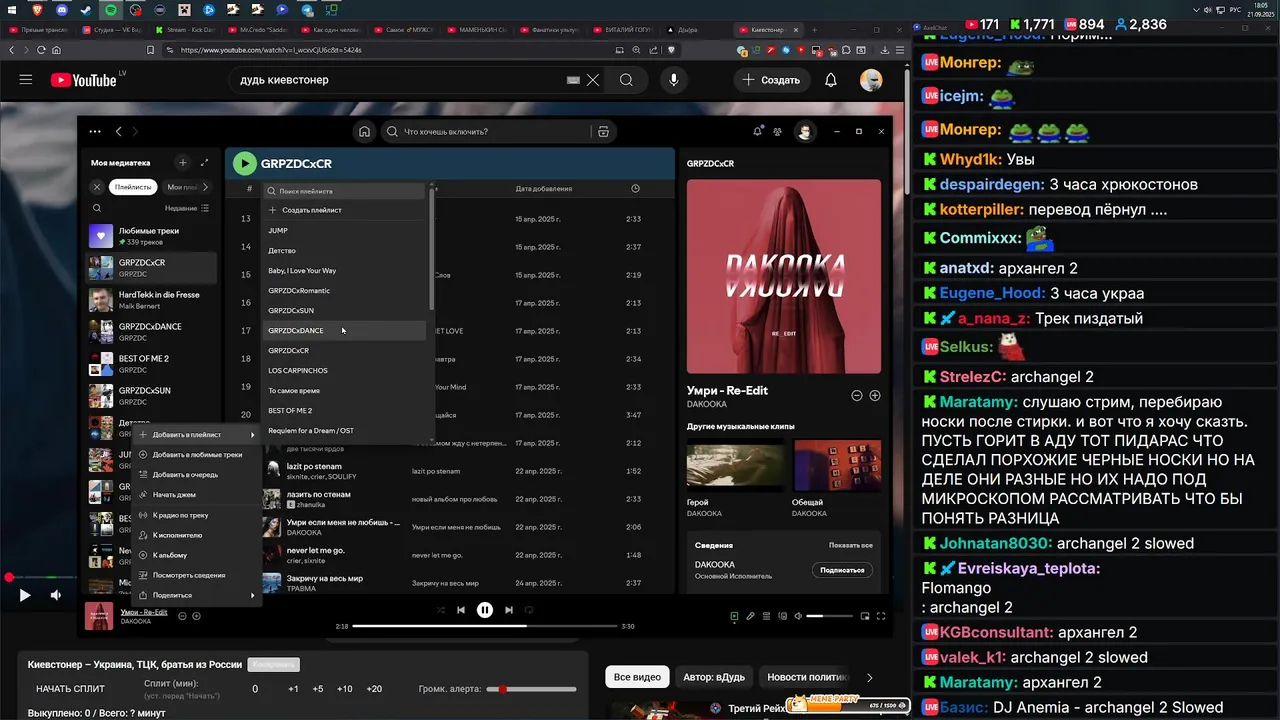The height and width of the screenshot is (720, 1280).
Task: Select К радио по треку
Action: tap(197, 515)
